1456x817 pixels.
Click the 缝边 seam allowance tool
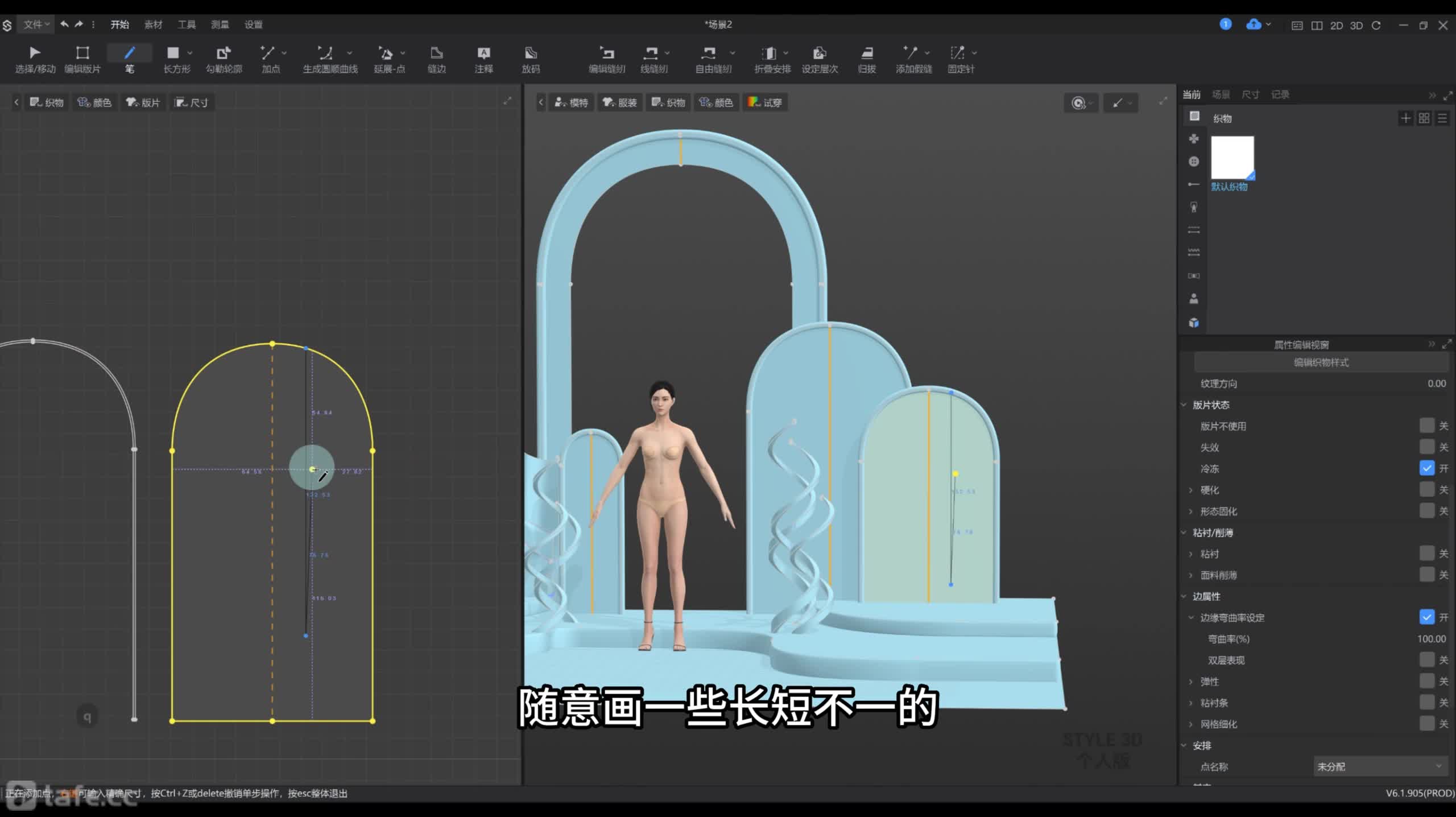point(437,59)
